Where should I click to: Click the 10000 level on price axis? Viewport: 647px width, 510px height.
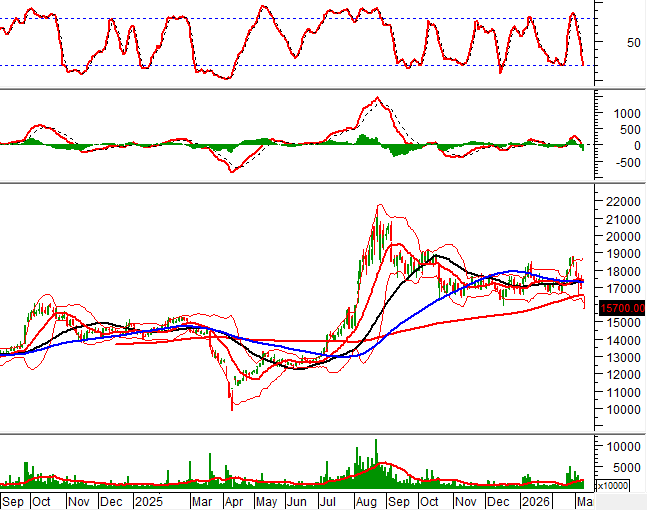(622, 410)
